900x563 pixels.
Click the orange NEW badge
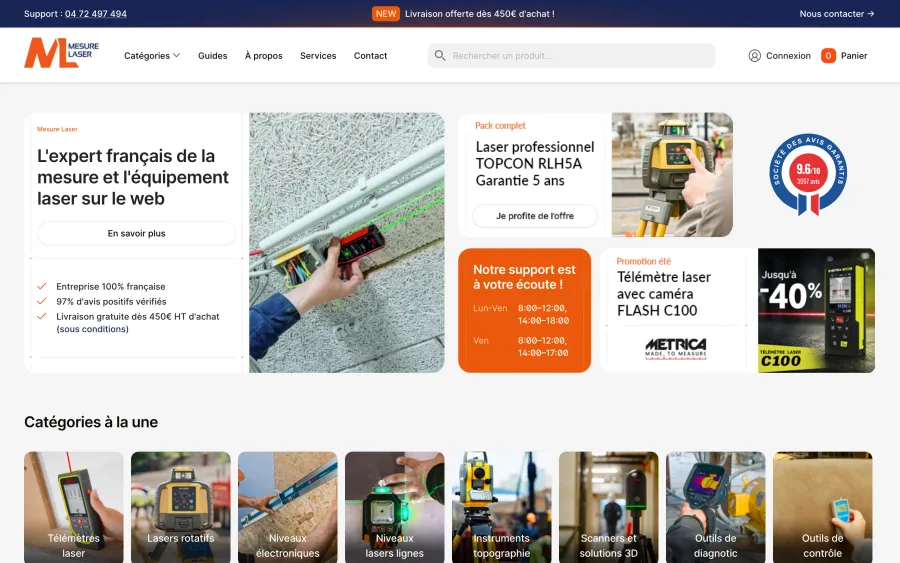click(386, 14)
